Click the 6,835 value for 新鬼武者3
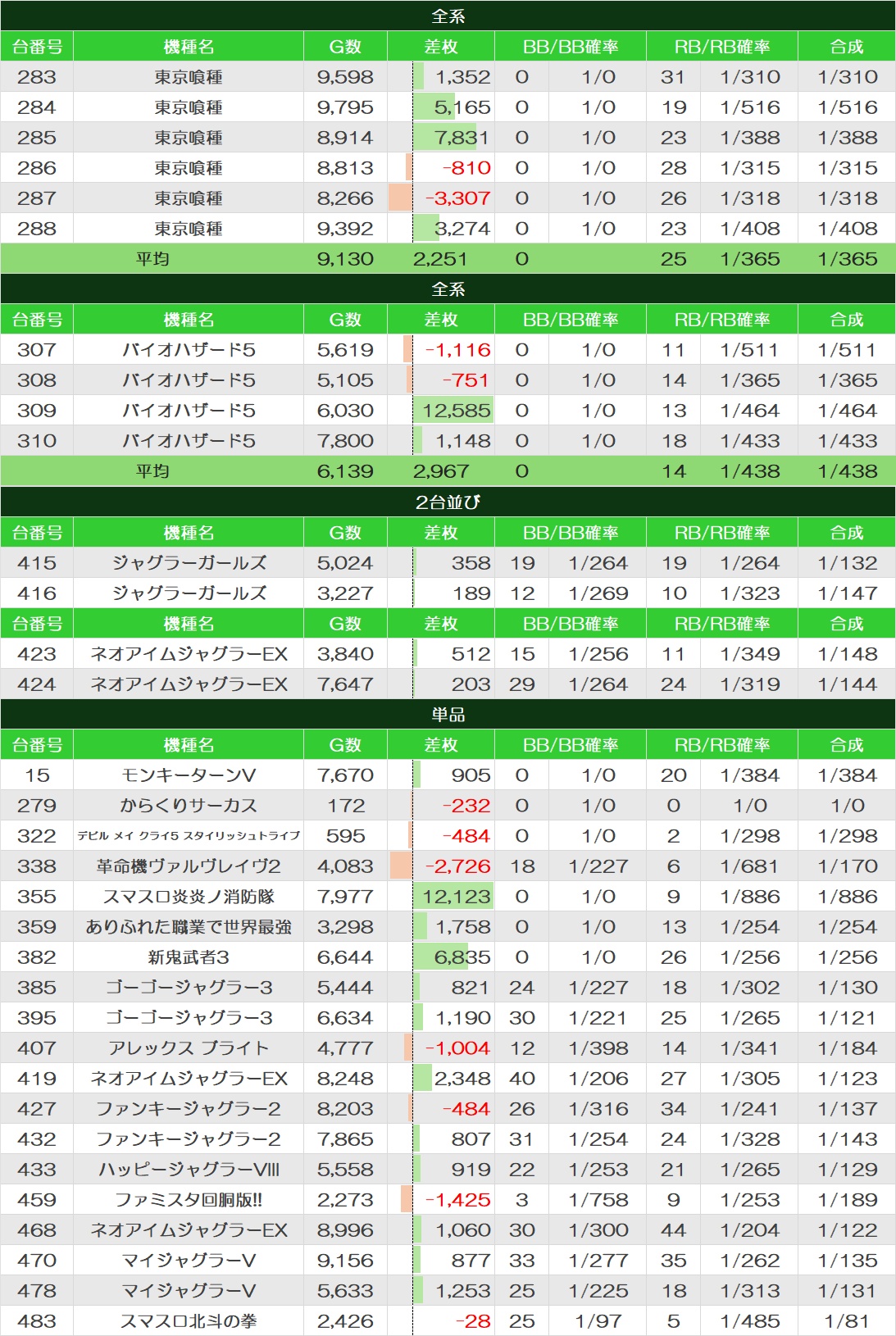 pos(462,957)
